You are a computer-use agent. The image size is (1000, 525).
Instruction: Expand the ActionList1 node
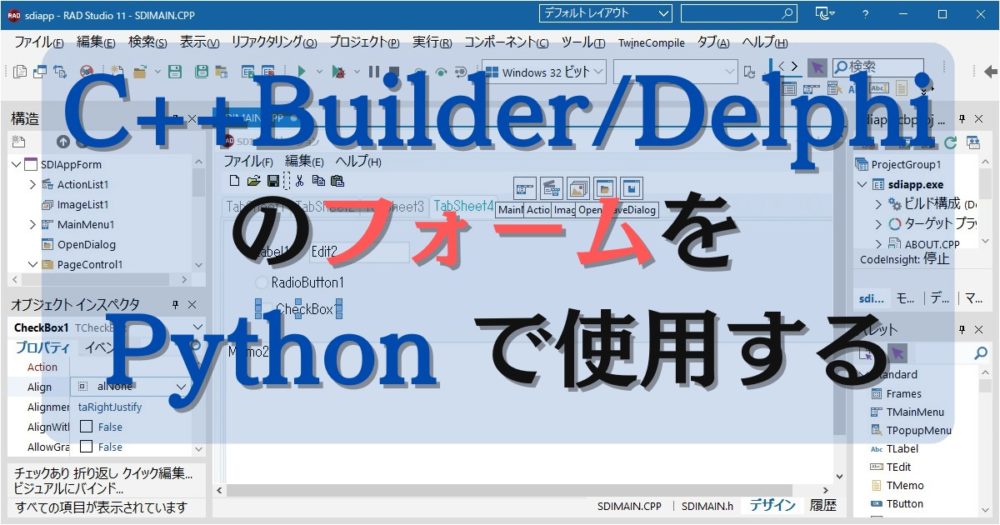[33, 184]
